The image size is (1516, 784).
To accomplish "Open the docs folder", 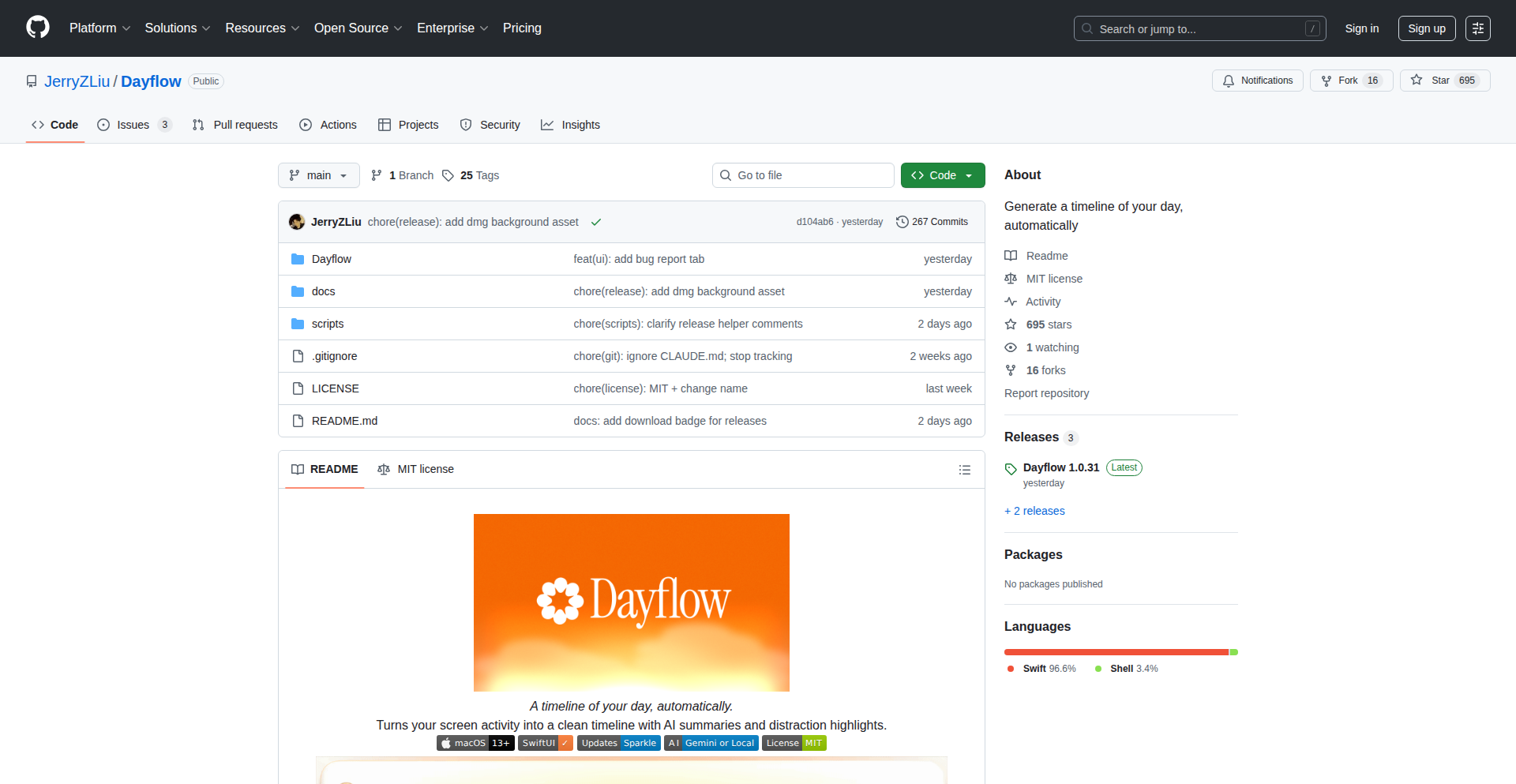I will [324, 291].
